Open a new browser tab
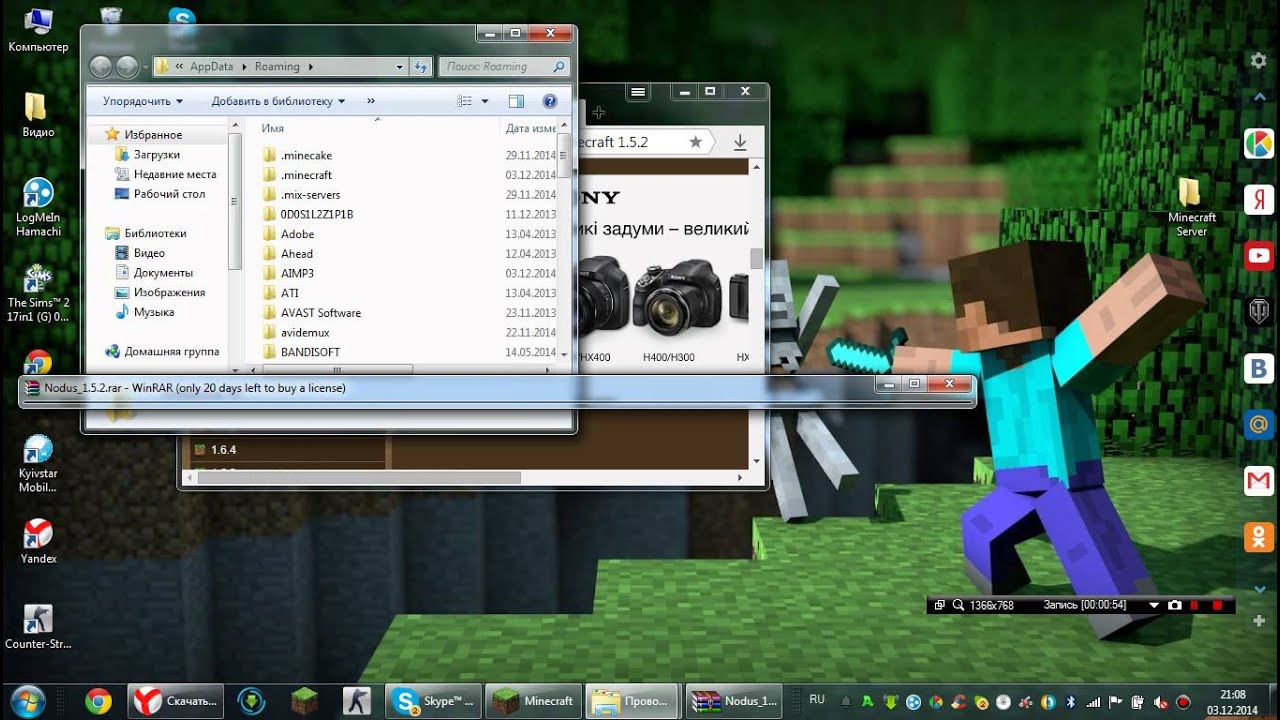The height and width of the screenshot is (720, 1280). pos(599,113)
